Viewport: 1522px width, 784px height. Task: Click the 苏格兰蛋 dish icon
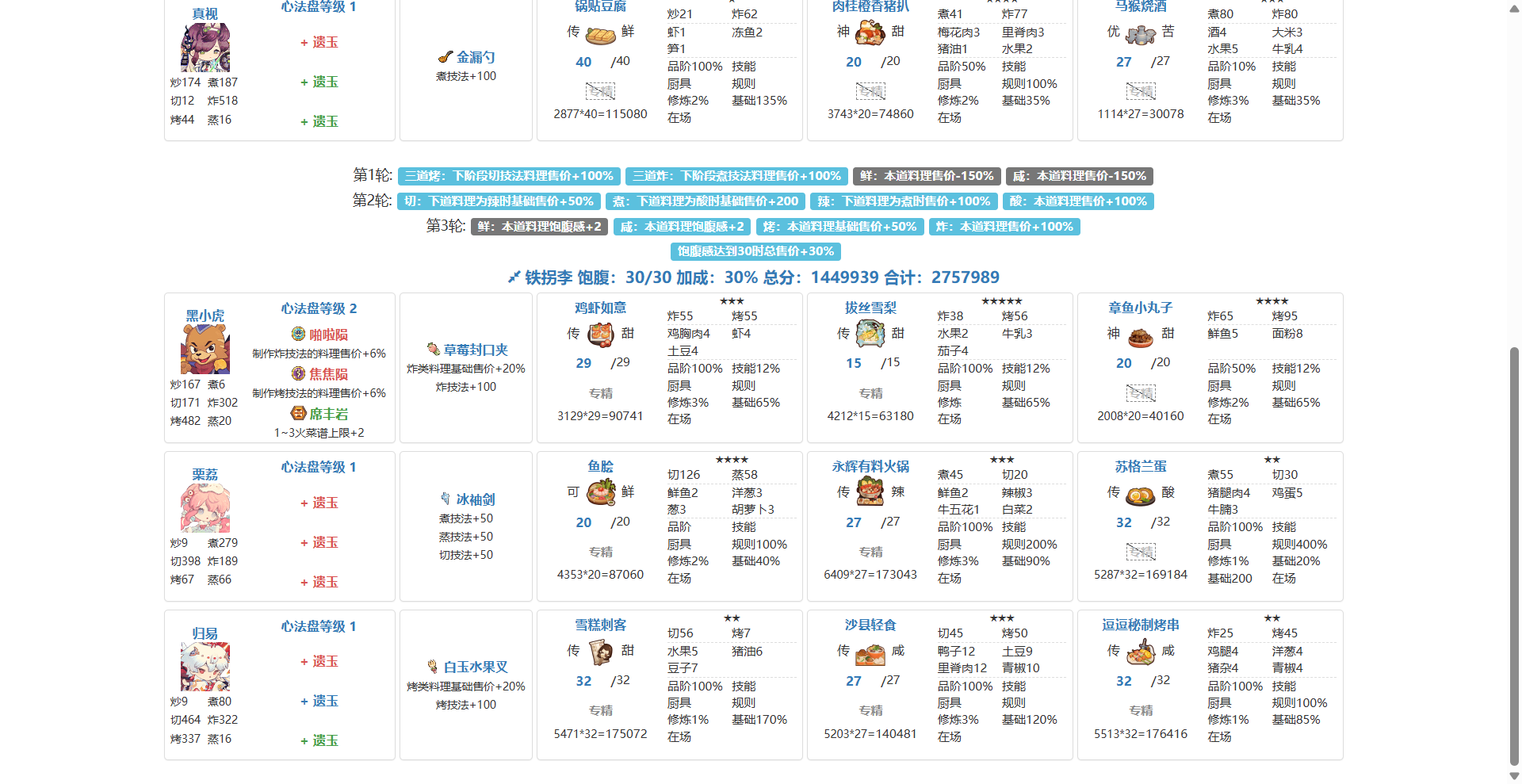coord(1140,495)
